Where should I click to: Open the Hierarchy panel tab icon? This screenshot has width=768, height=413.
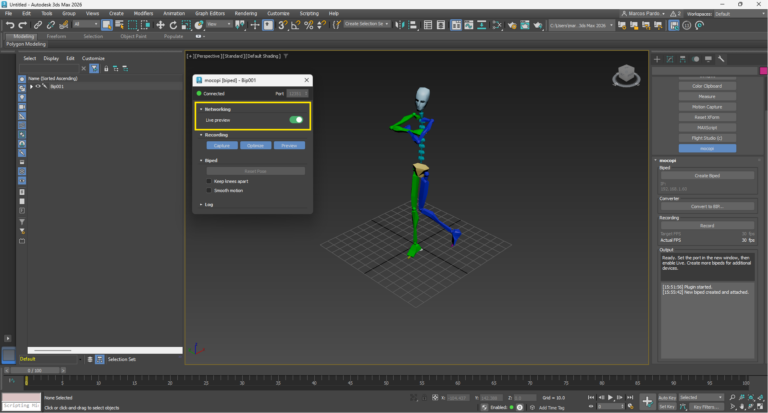(682, 59)
